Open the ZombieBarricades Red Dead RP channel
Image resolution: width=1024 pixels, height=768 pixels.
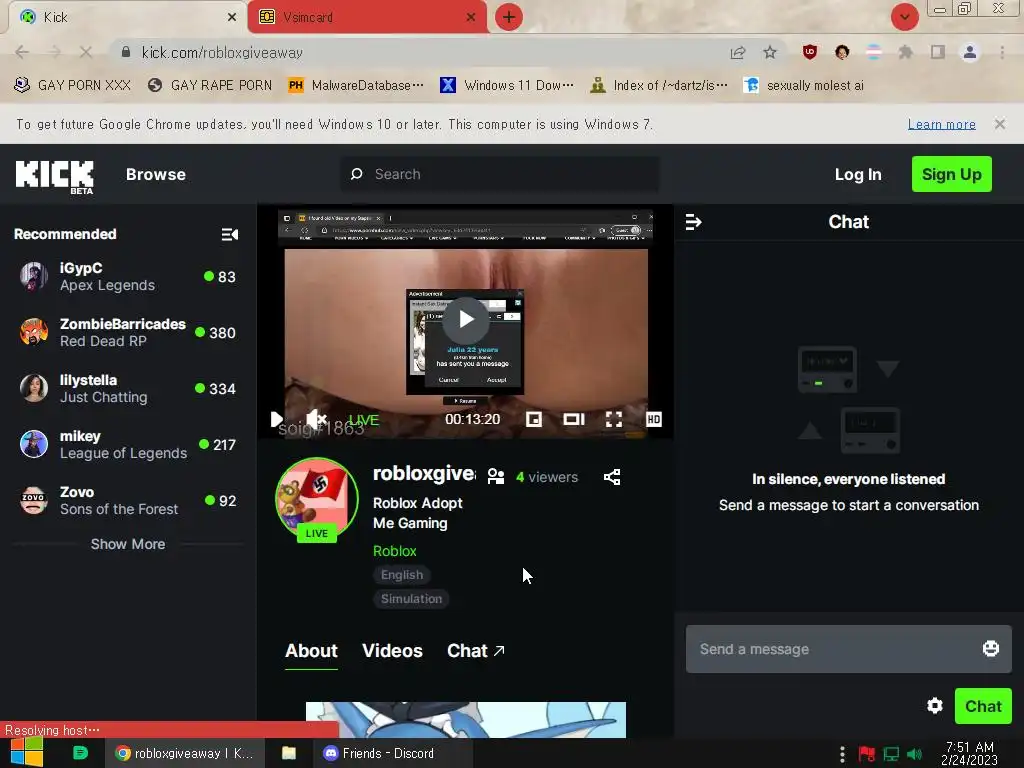click(x=127, y=333)
